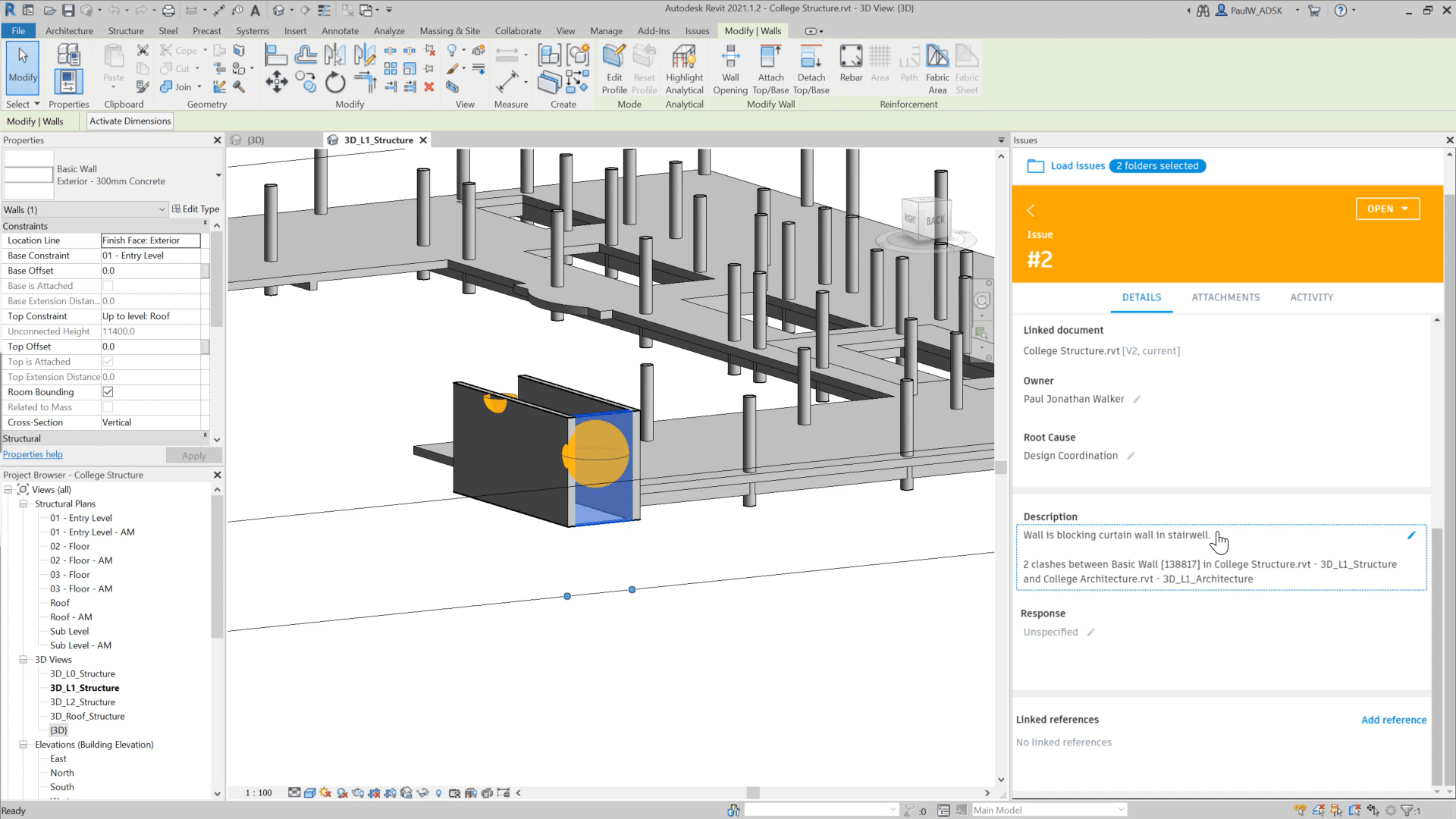Select the Fabric Area reinforcement tool
This screenshot has height=819, width=1456.
tap(938, 68)
